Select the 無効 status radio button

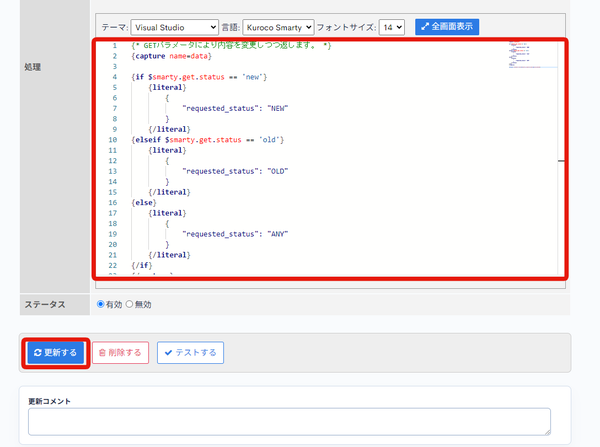tap(129, 304)
